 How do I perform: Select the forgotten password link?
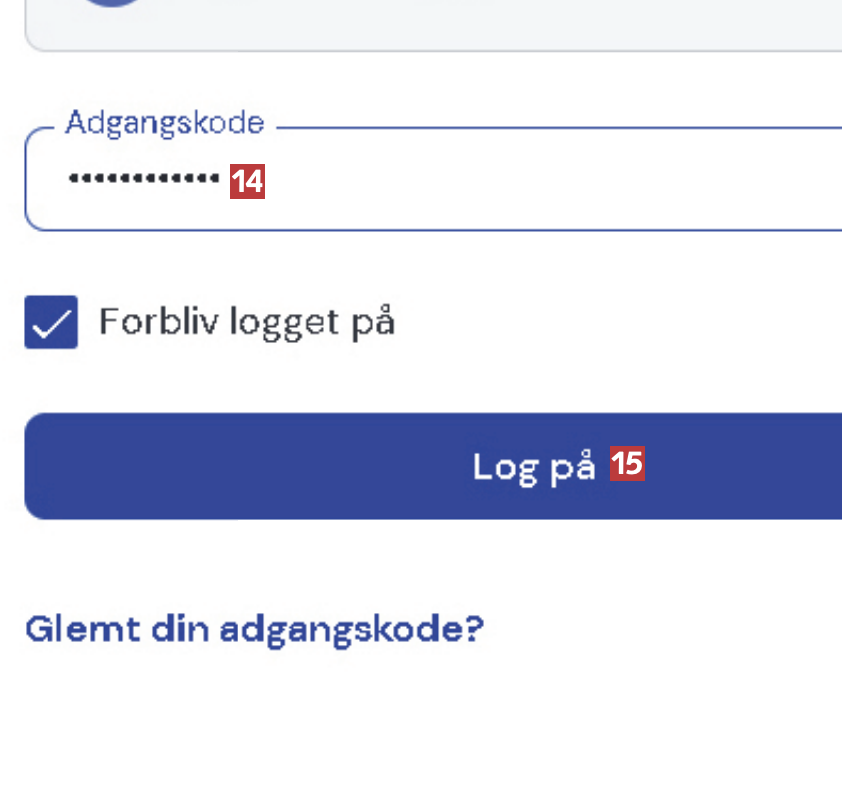pos(254,629)
